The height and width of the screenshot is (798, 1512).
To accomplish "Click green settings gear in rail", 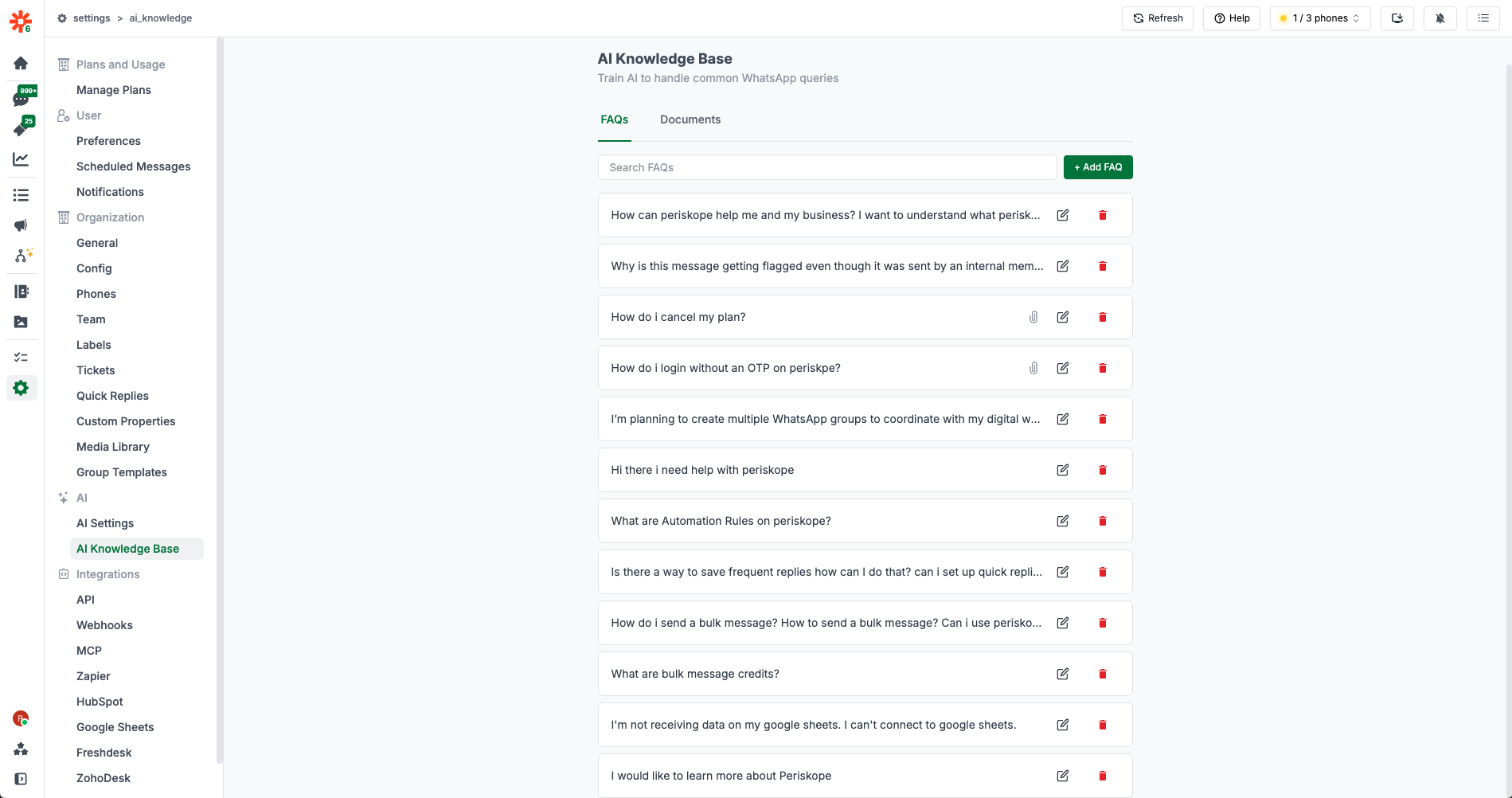I will tap(21, 388).
